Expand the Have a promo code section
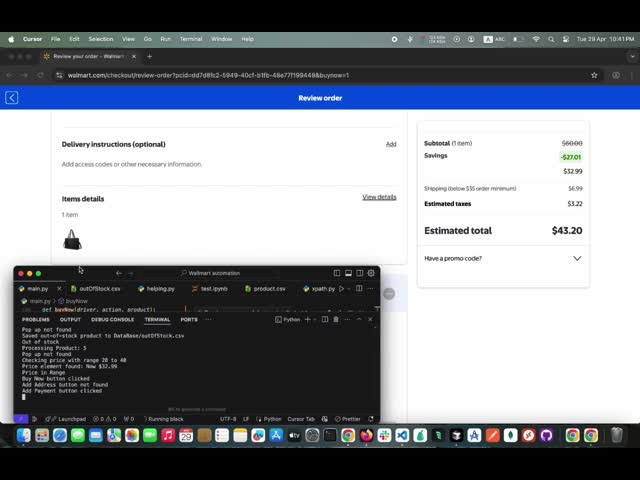The image size is (640, 480). pos(503,258)
